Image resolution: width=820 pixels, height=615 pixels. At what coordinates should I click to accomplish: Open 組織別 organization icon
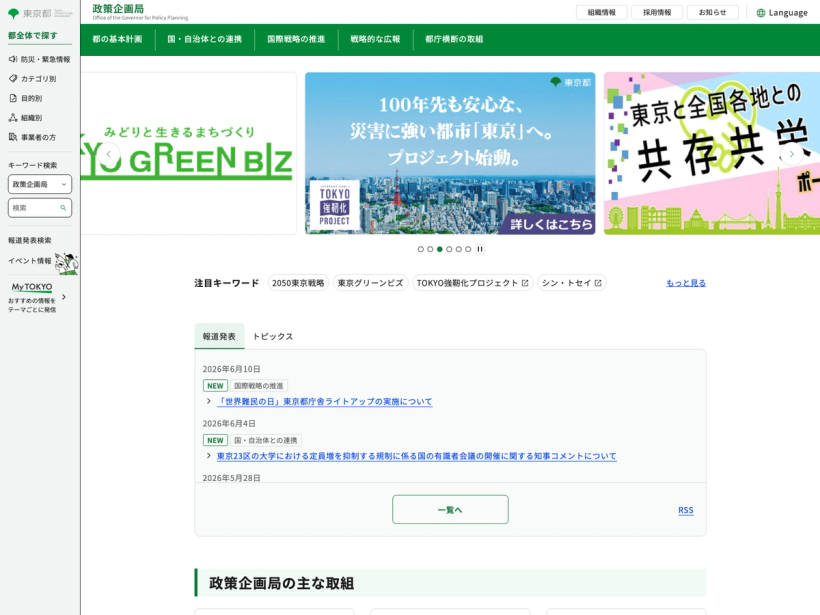coord(13,118)
